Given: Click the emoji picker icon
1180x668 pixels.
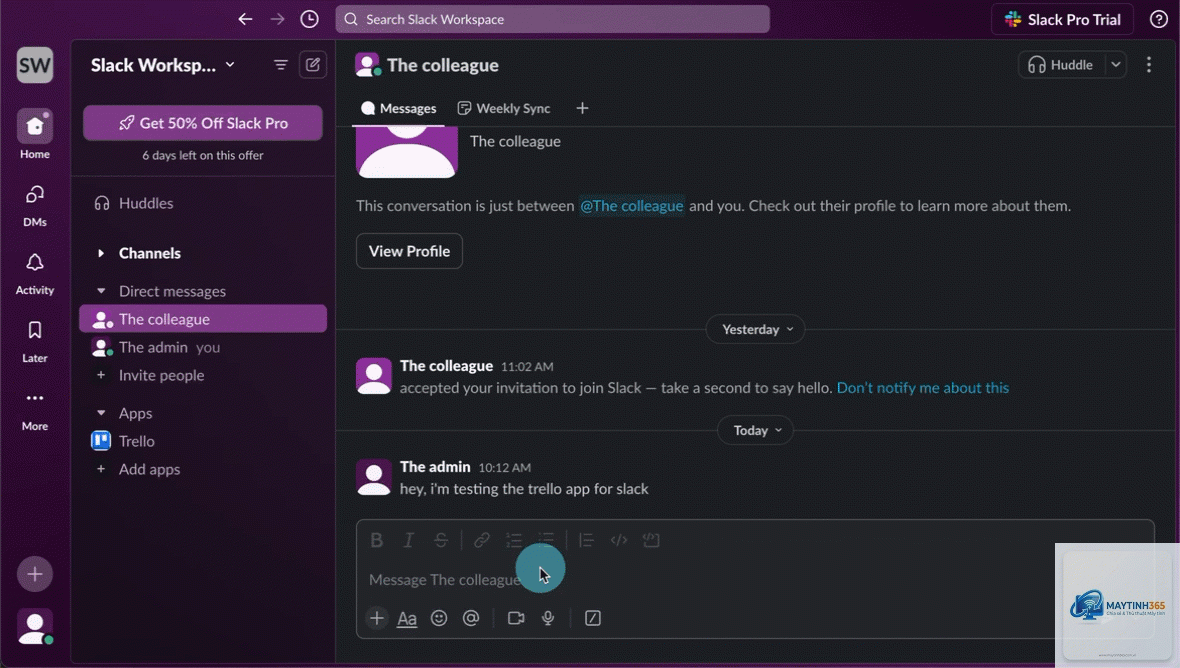Looking at the screenshot, I should (x=439, y=618).
